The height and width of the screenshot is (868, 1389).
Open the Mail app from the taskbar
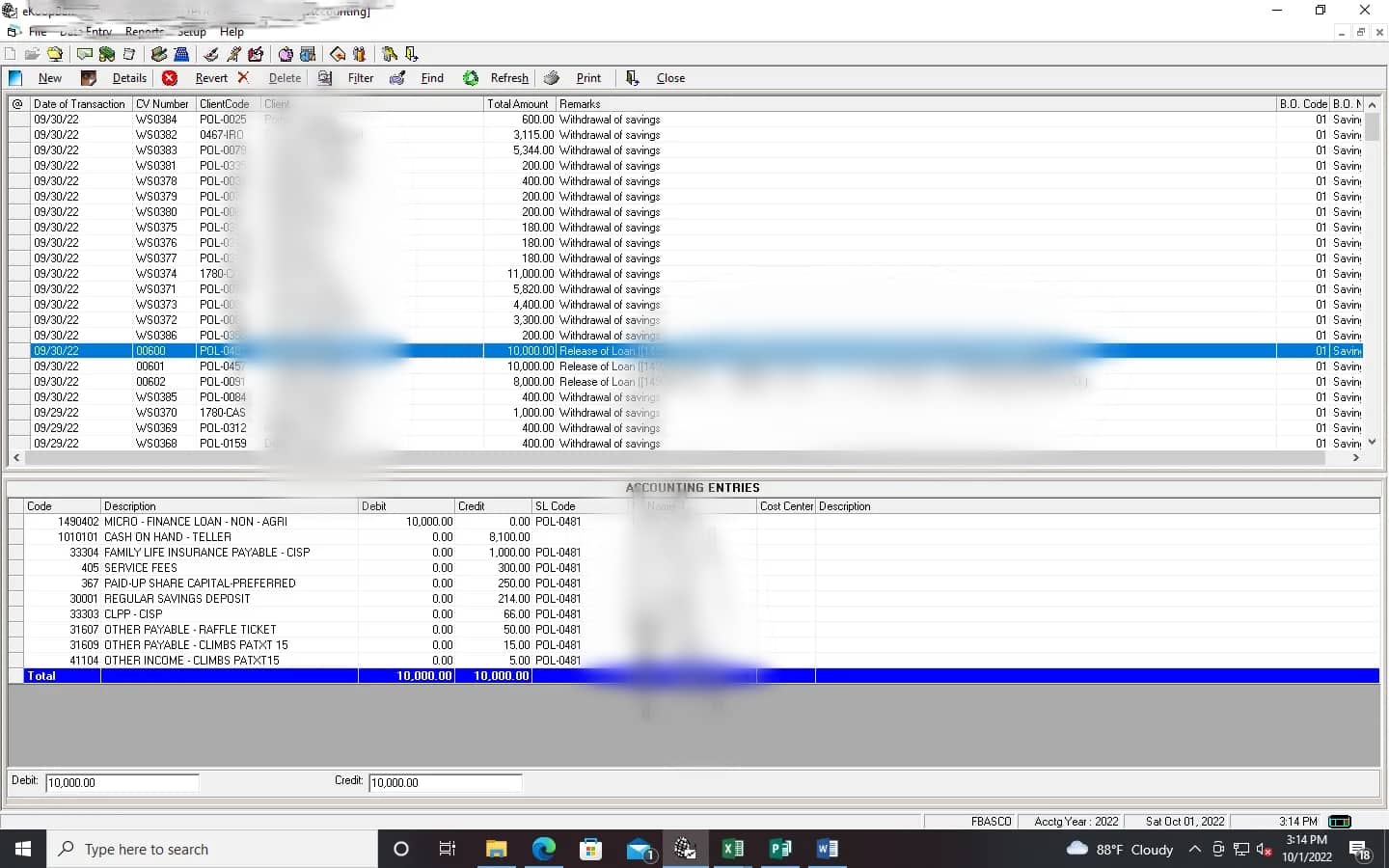coord(639,849)
